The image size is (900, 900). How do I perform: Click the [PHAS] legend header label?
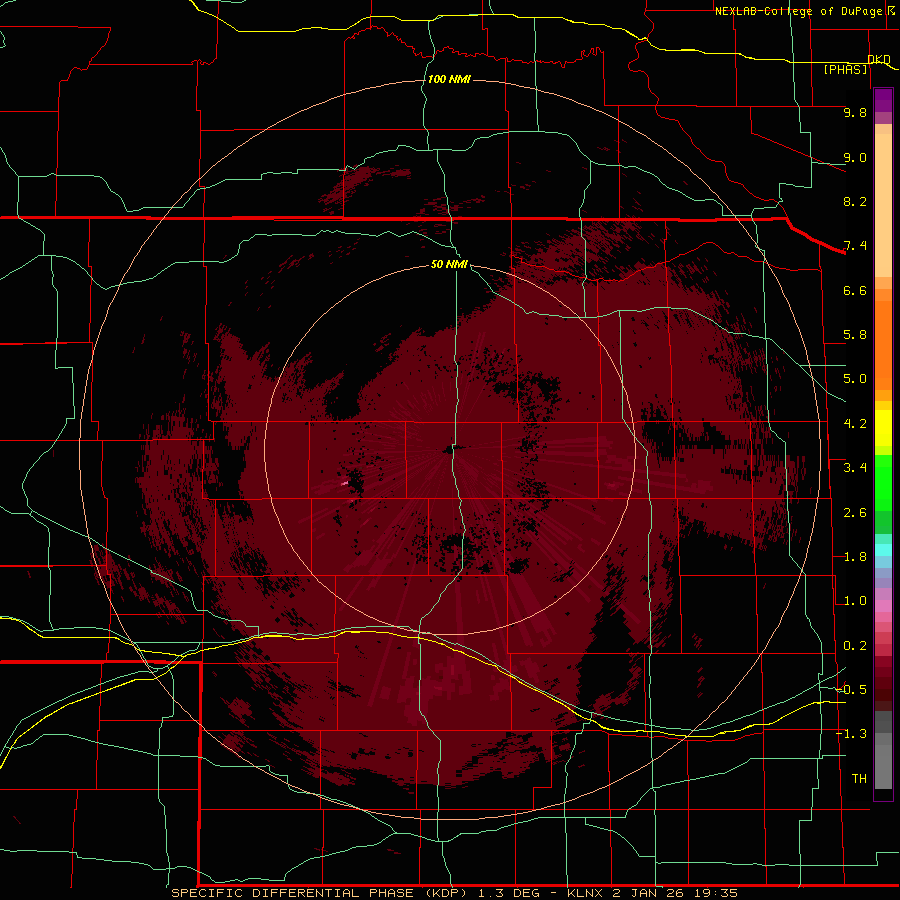pos(845,69)
